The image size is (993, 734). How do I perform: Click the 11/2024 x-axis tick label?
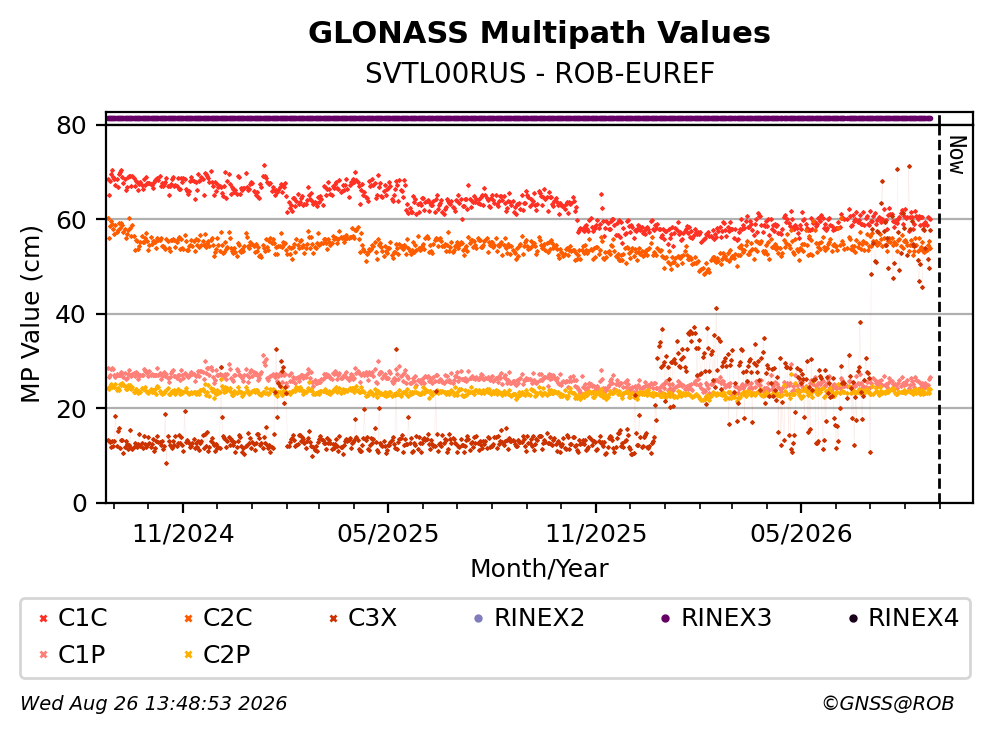[x=183, y=534]
